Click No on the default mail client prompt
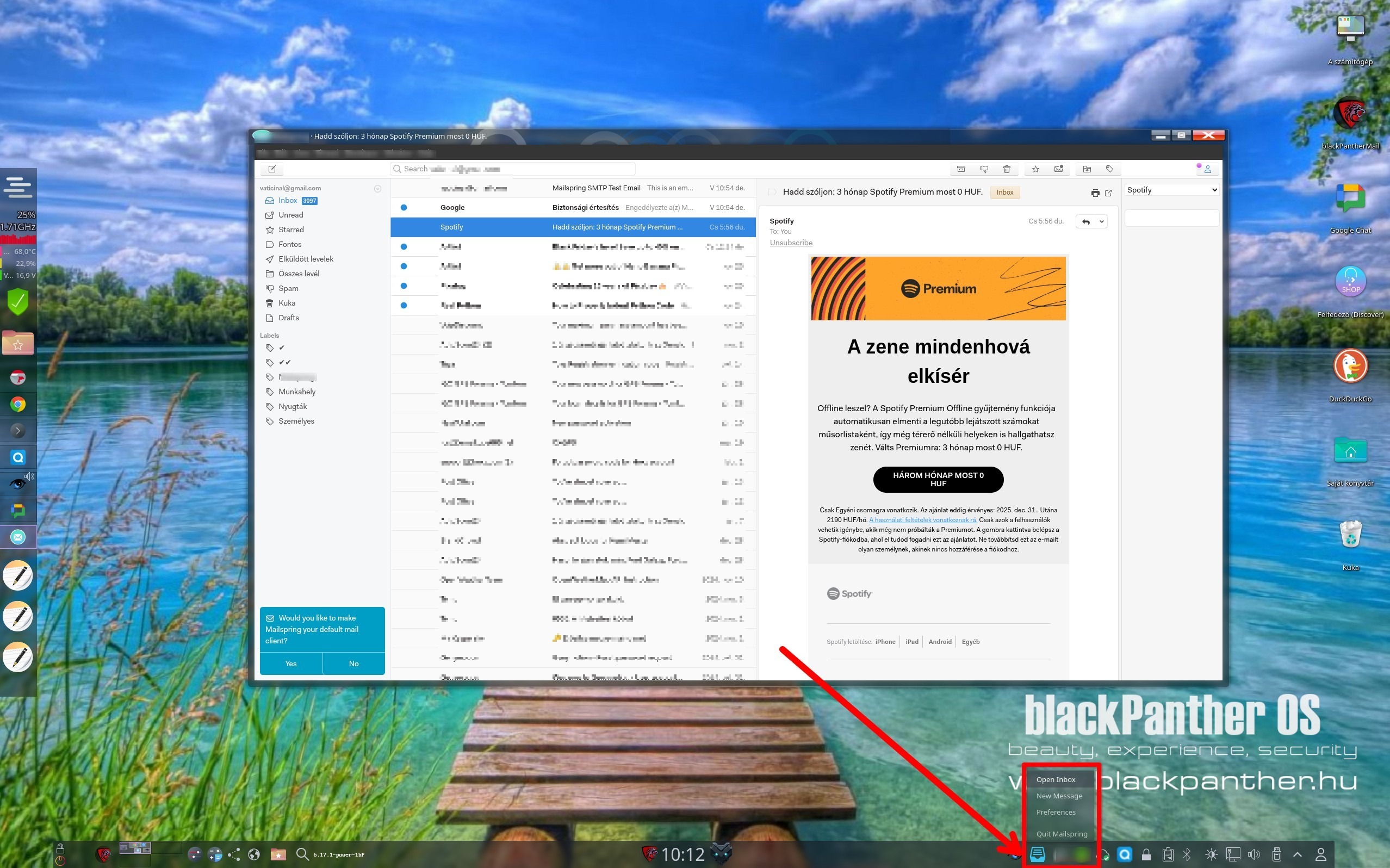1390x868 pixels. [x=353, y=663]
